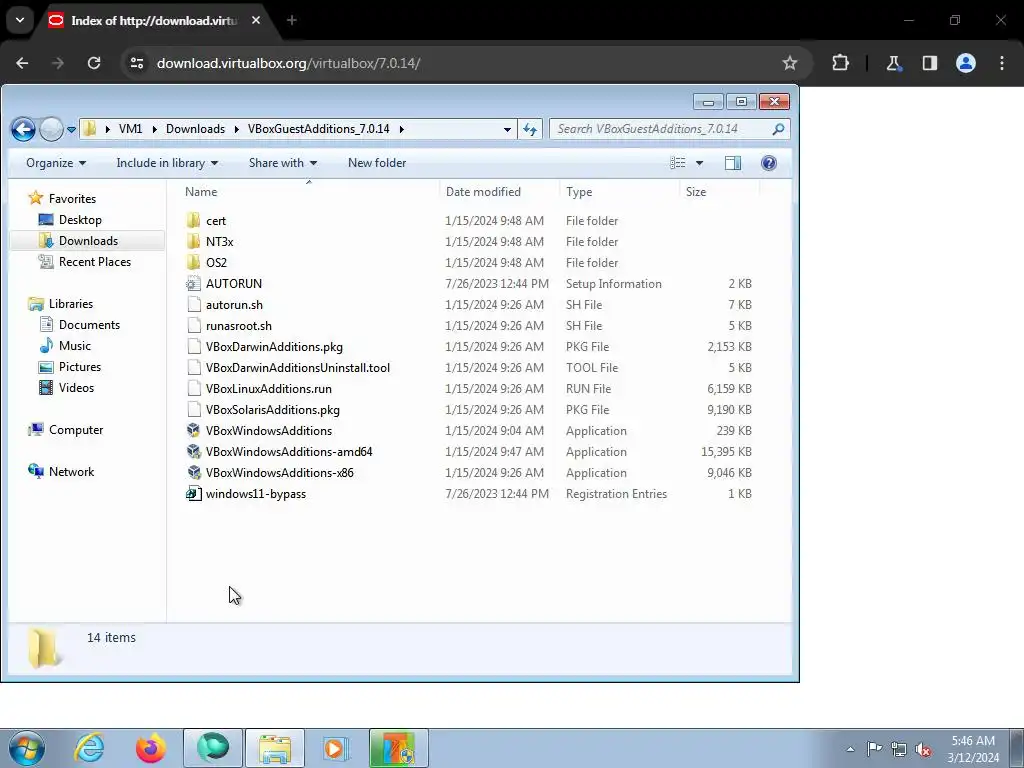Viewport: 1024px width, 768px height.
Task: Open Downloads in the navigation pane
Action: click(88, 241)
